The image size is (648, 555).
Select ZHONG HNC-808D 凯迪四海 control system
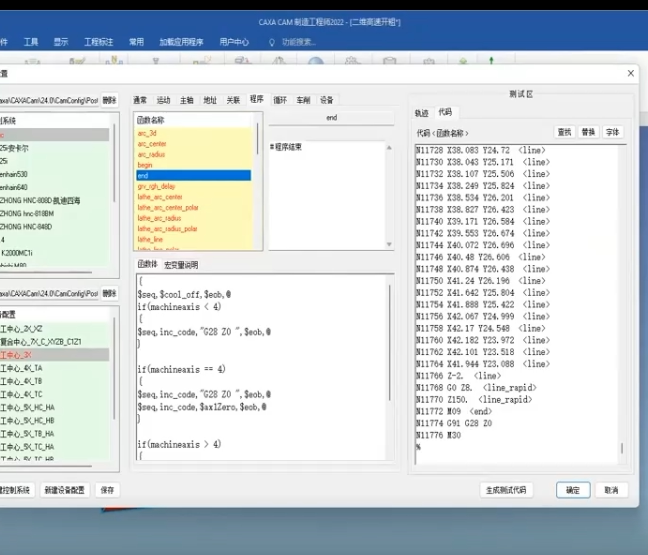pyautogui.click(x=55, y=200)
